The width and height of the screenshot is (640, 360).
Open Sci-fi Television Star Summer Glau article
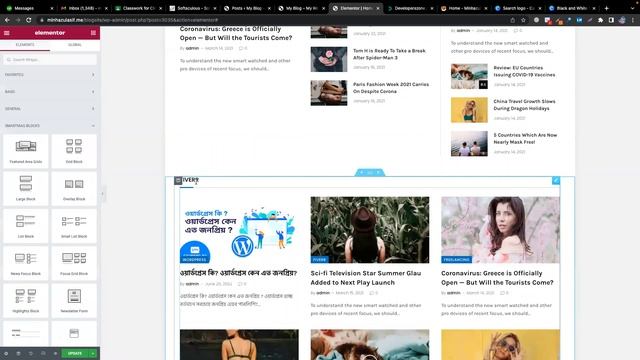tap(365, 278)
